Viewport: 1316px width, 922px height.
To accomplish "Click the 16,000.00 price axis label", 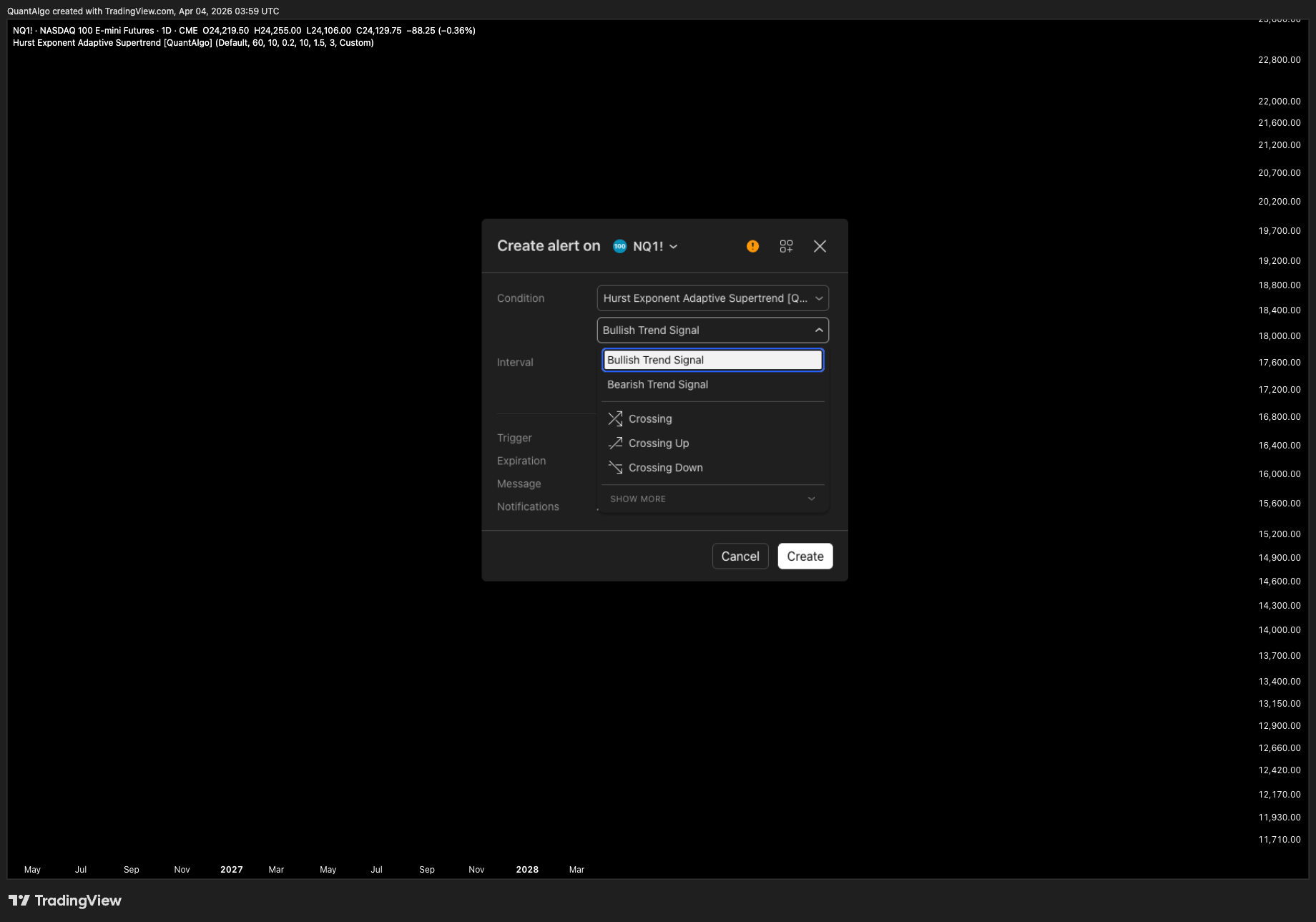I will click(x=1279, y=474).
